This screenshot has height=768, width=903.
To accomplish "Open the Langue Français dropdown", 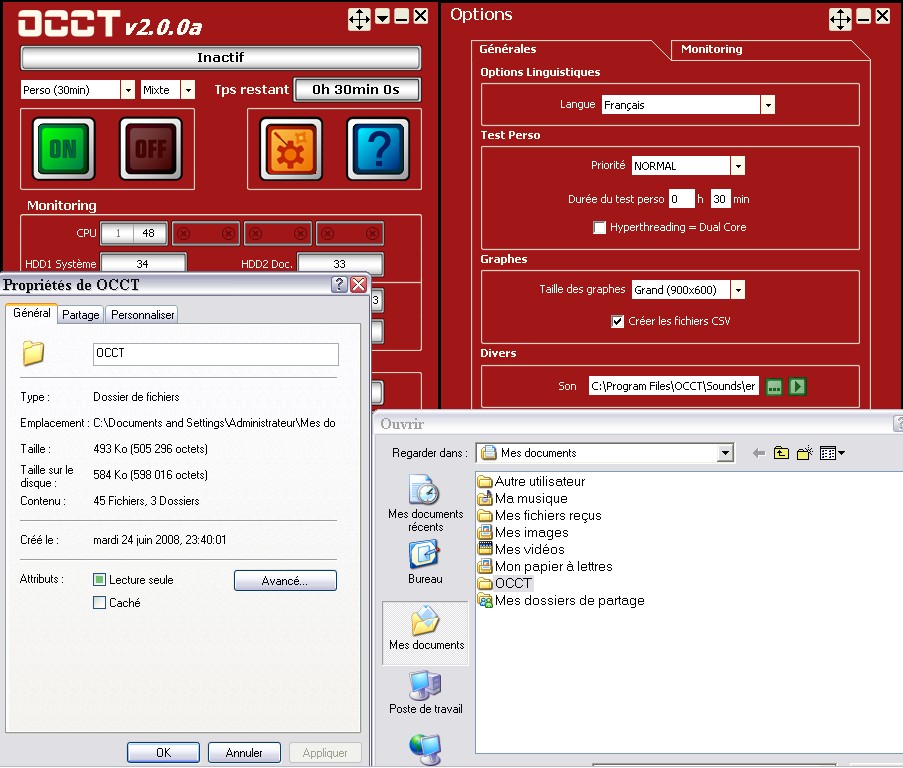I will click(768, 105).
